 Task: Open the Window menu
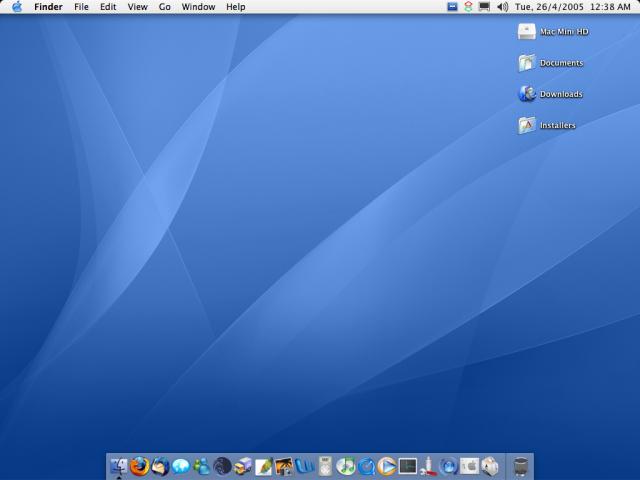(198, 7)
